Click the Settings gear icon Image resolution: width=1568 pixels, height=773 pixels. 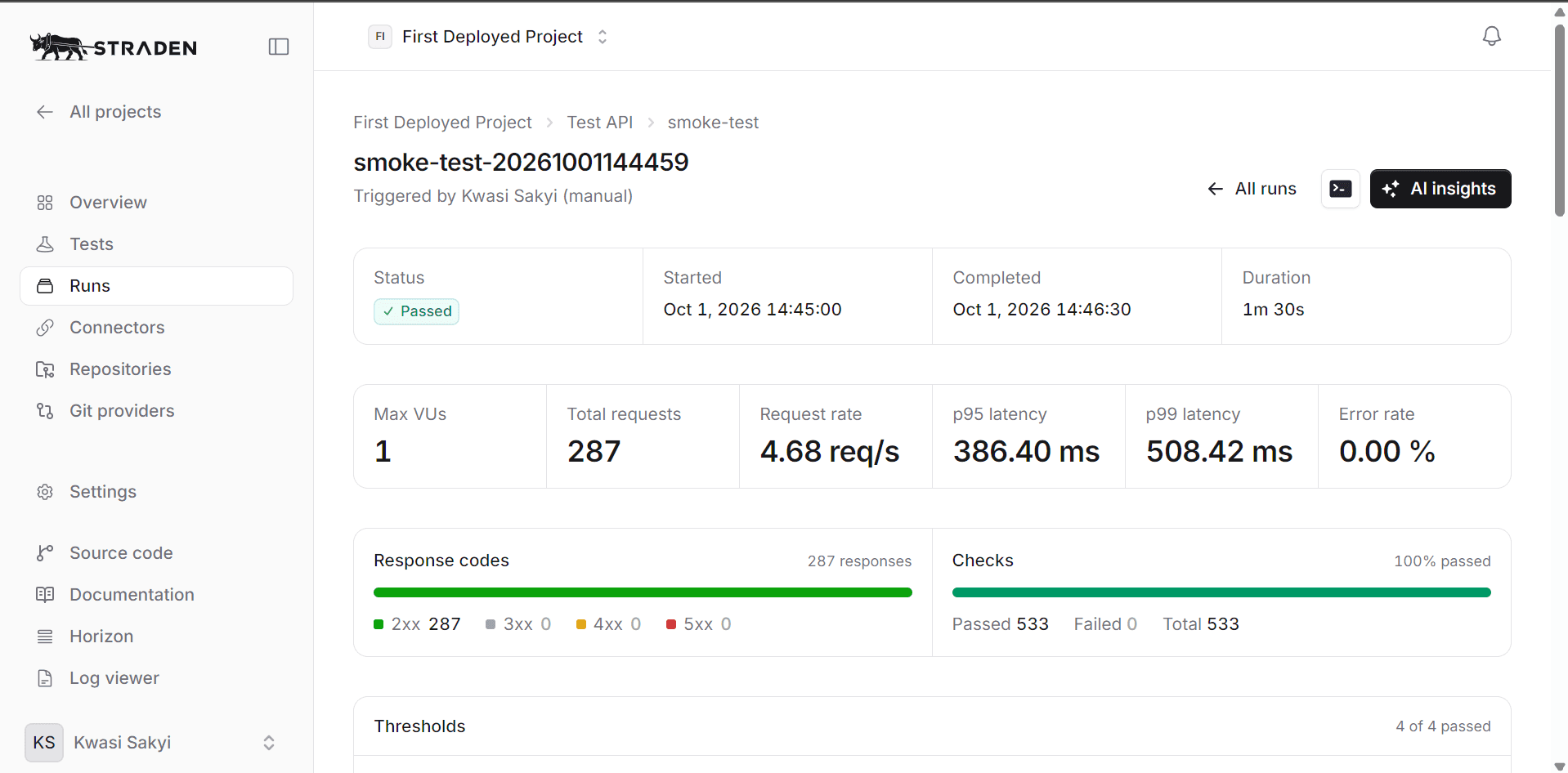45,492
